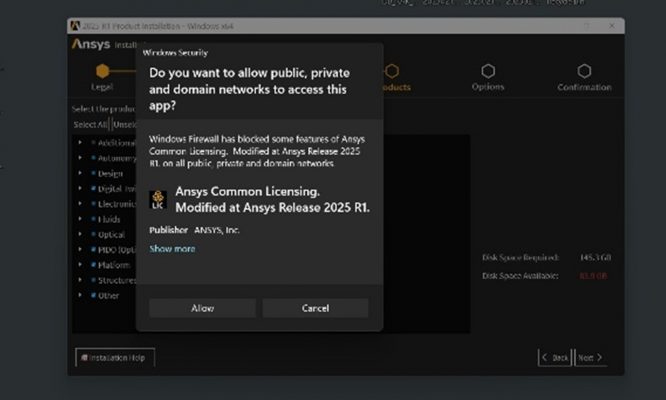Click the Ansys logo in installer header
Viewport: 666px width, 400px height.
click(91, 44)
